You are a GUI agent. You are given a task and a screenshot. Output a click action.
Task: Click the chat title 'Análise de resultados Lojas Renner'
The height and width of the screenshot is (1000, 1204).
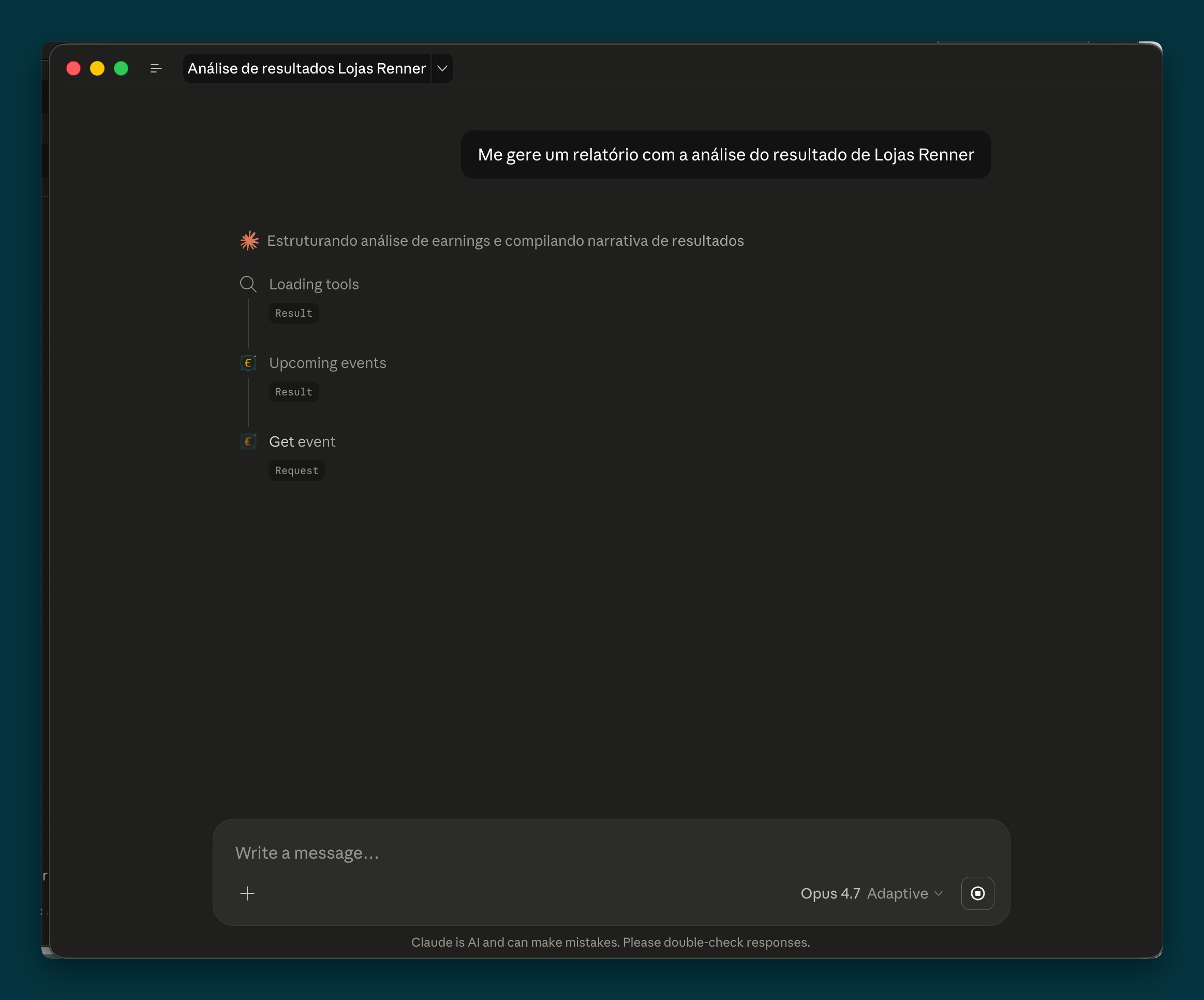point(307,69)
